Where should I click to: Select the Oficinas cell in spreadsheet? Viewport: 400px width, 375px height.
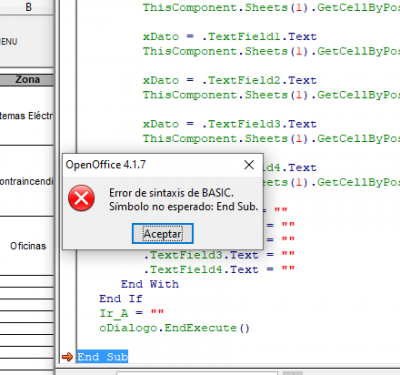pyautogui.click(x=27, y=246)
